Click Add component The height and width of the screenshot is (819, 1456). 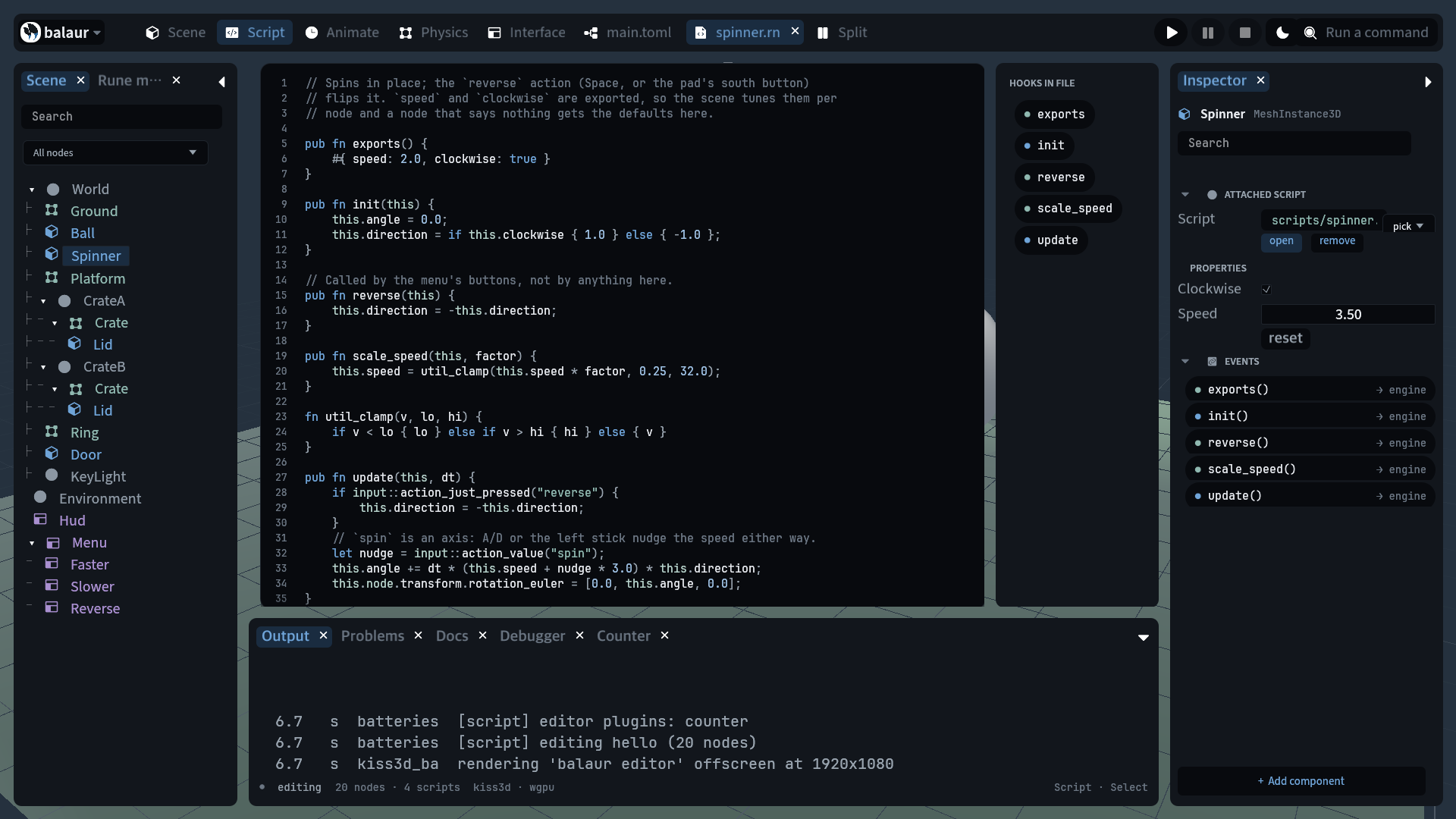1301,781
